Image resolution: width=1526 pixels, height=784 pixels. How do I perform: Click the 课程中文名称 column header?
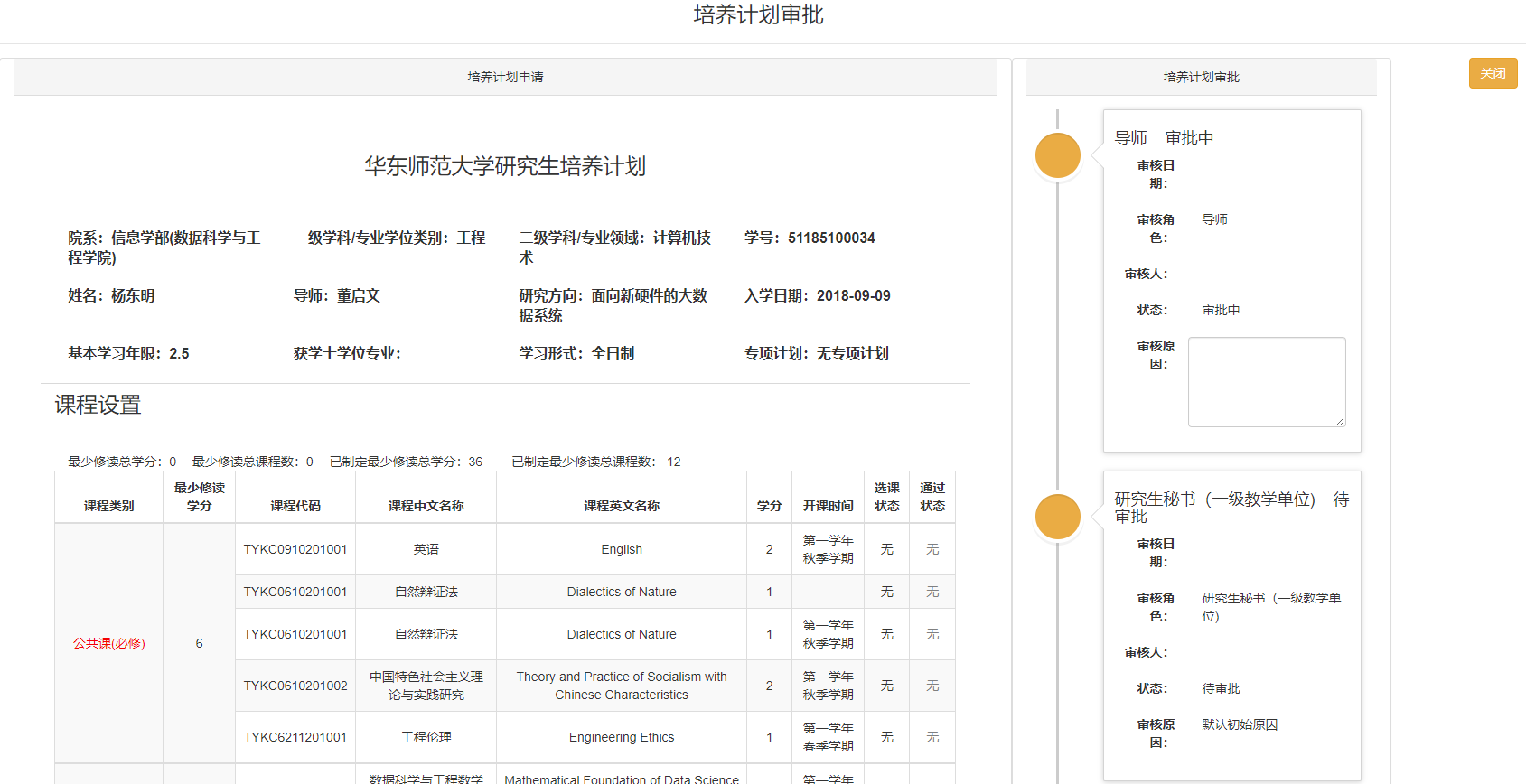(x=426, y=506)
